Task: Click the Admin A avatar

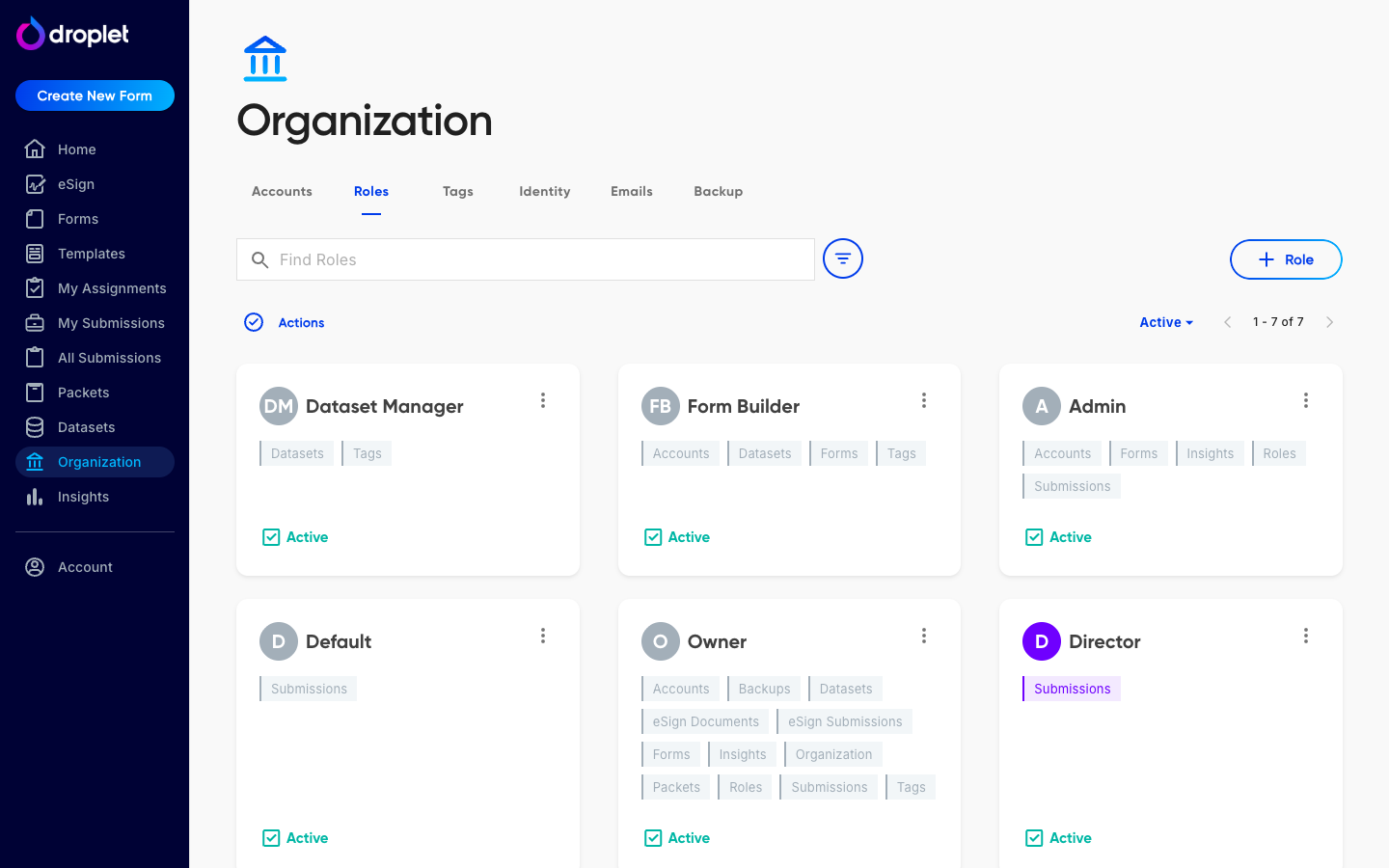Action: point(1042,406)
